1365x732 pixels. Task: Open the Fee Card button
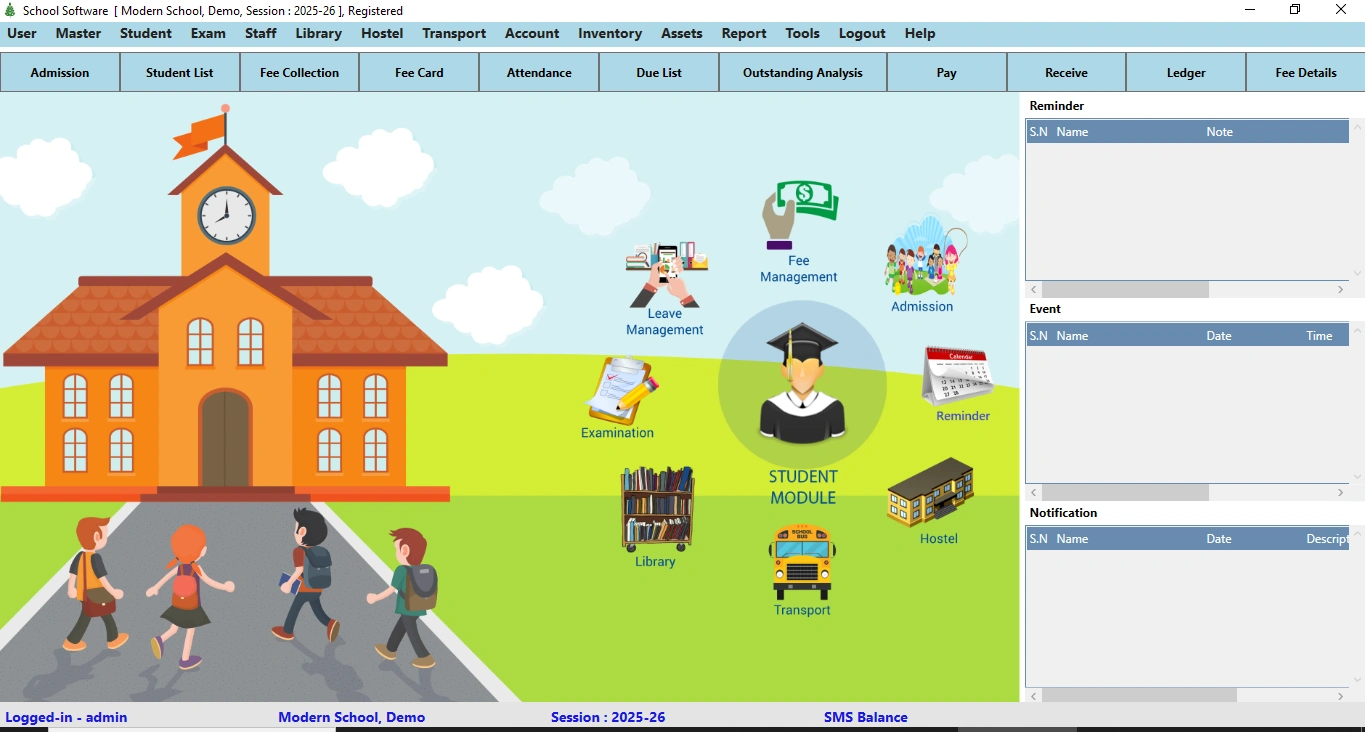(419, 72)
